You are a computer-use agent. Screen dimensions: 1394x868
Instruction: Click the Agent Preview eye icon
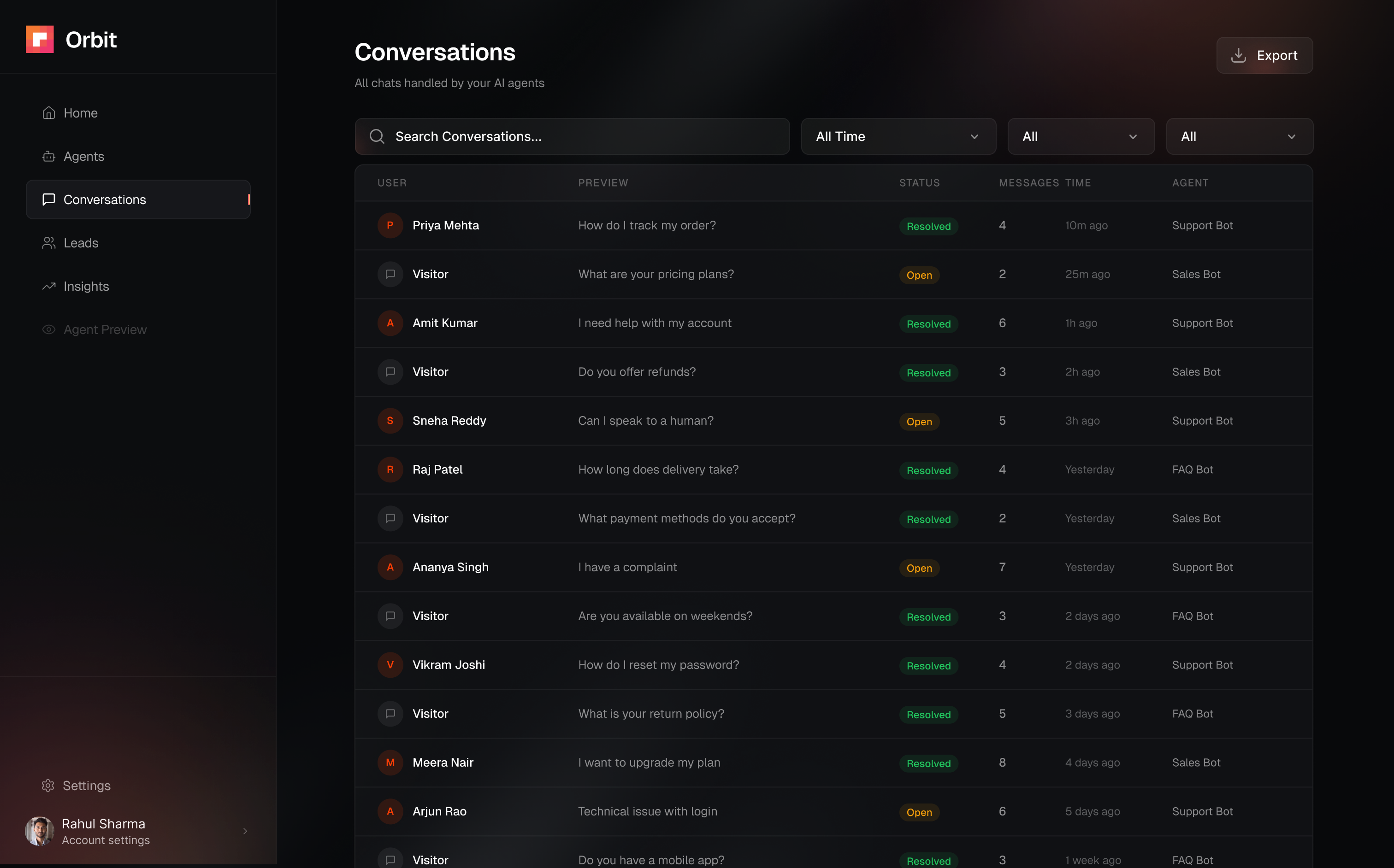click(49, 329)
